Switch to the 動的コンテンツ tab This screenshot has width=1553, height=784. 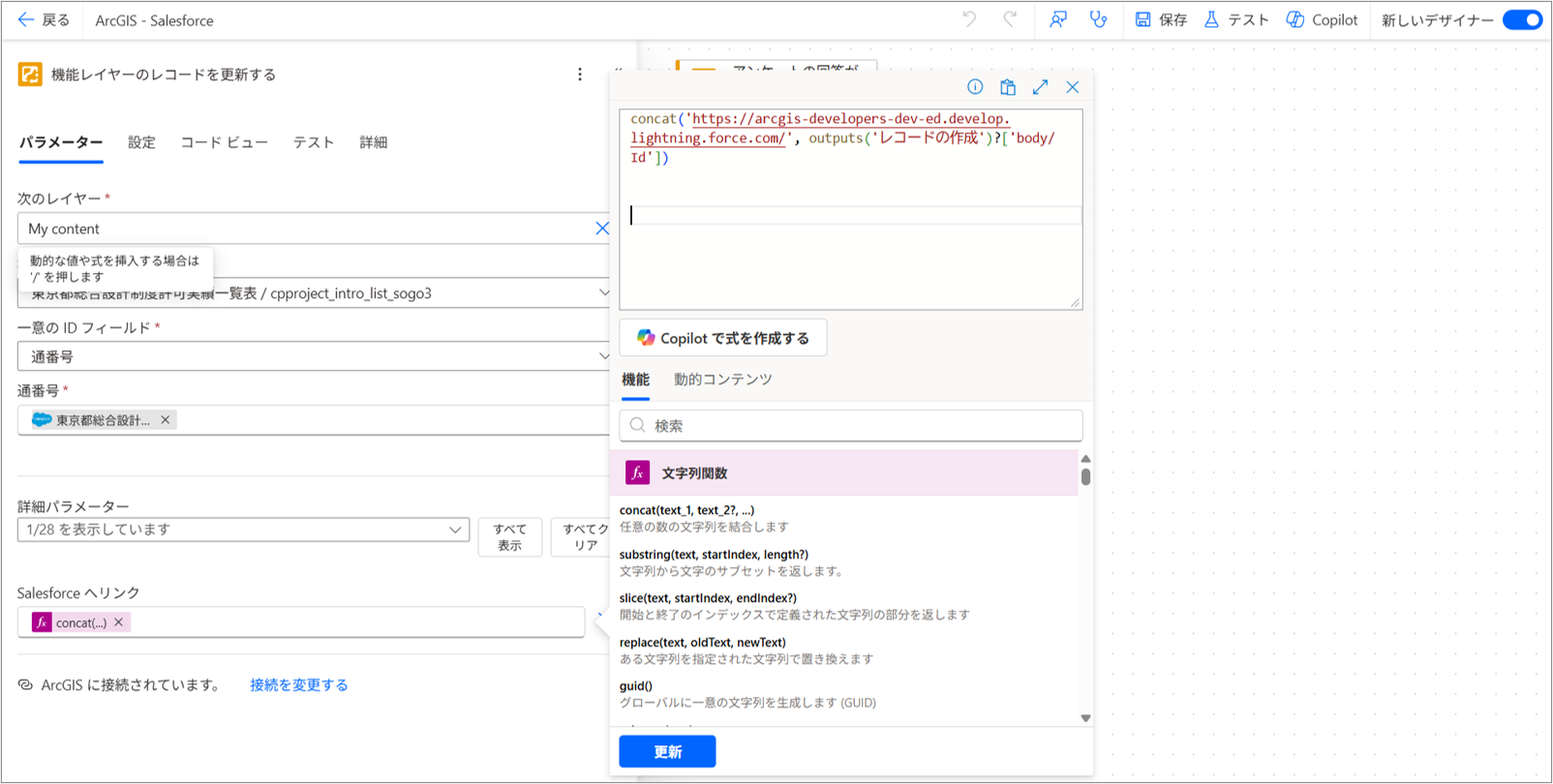pyautogui.click(x=723, y=379)
